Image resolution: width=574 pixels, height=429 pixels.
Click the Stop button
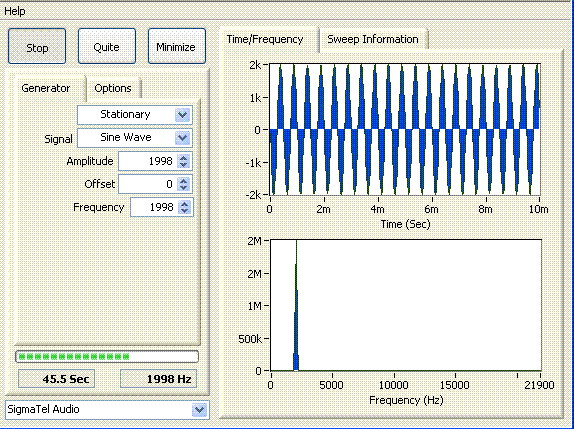[x=37, y=46]
